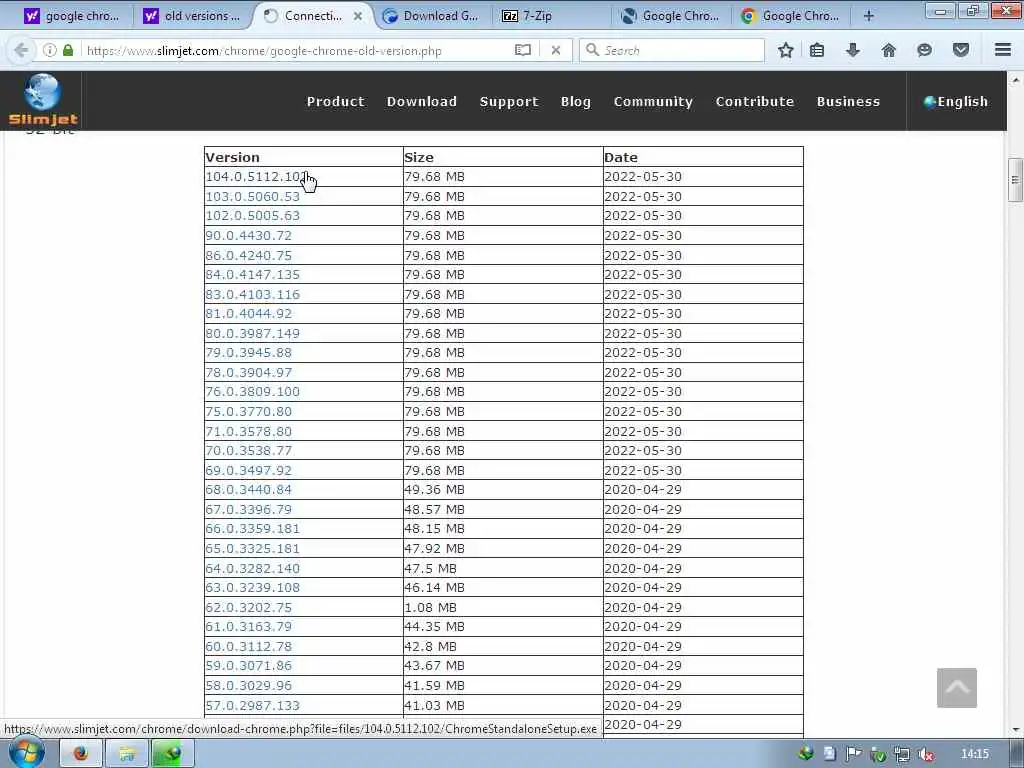The height and width of the screenshot is (768, 1024).
Task: Toggle reader view icon in address bar
Action: [x=522, y=50]
